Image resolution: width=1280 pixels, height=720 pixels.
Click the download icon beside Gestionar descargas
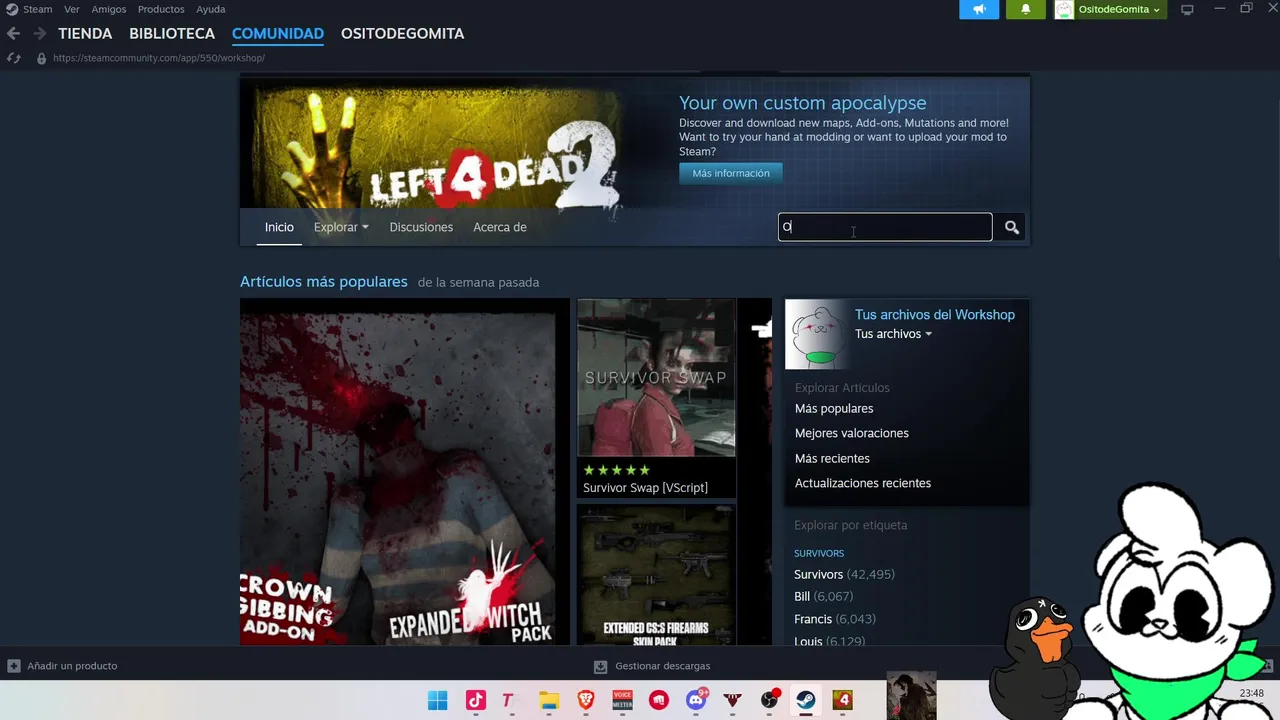click(600, 666)
